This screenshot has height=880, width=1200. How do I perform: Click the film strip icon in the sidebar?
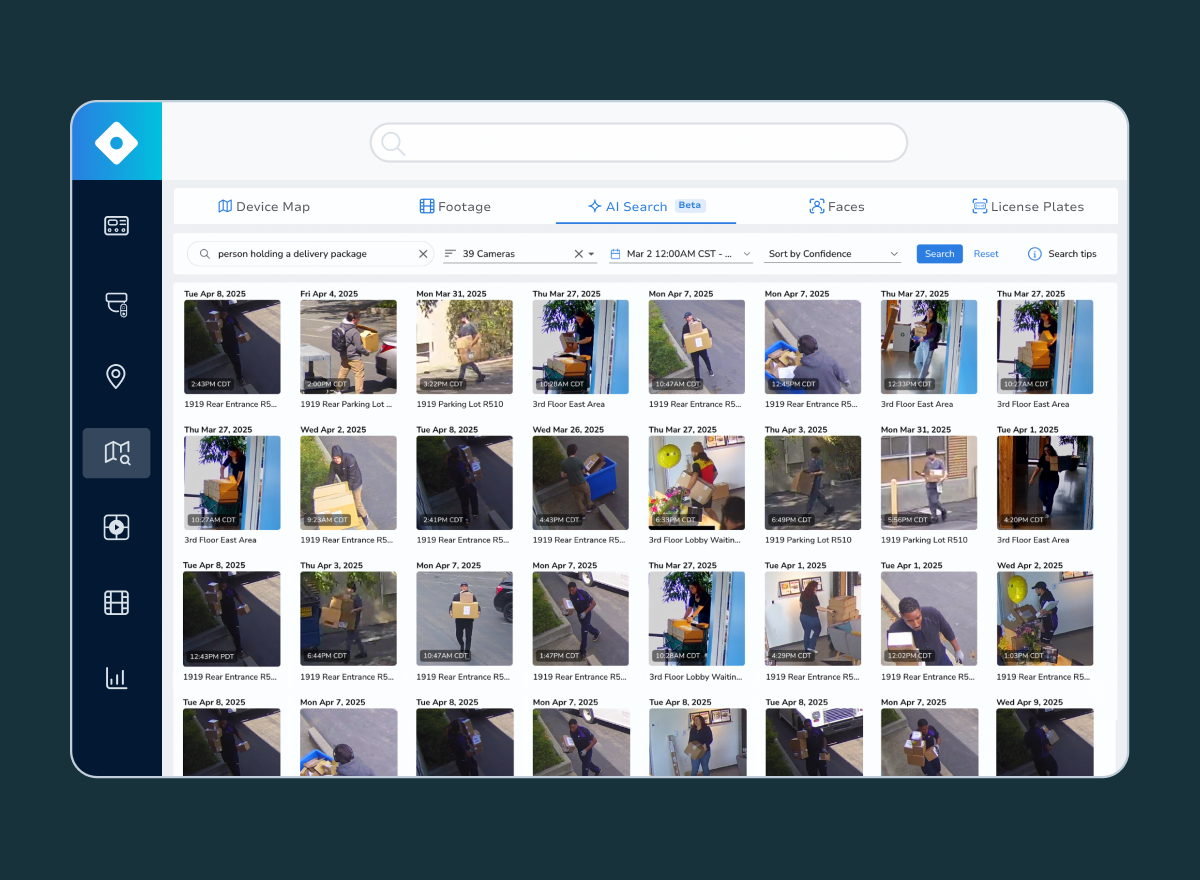pos(116,602)
